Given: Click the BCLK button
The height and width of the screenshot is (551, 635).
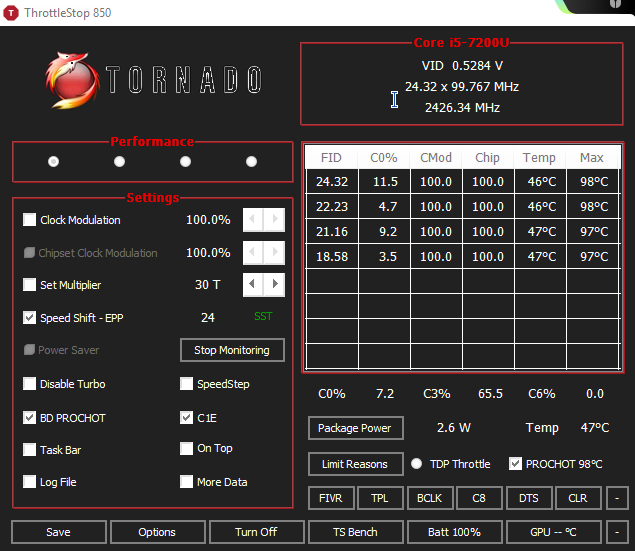Looking at the screenshot, I should pos(430,498).
